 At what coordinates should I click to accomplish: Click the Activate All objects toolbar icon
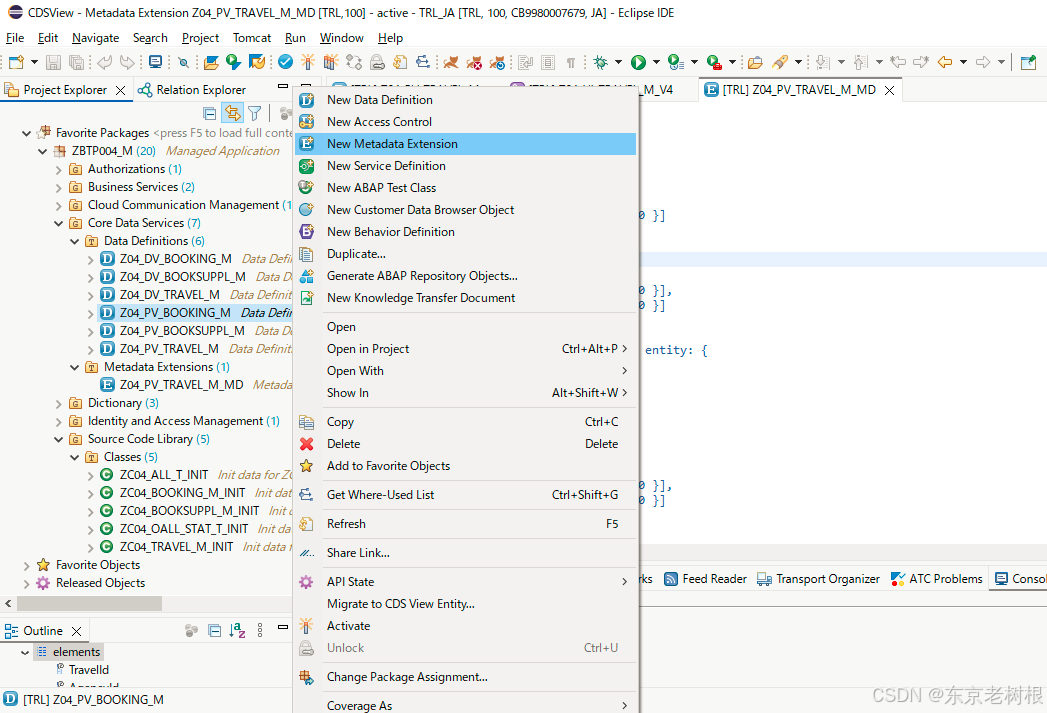click(331, 62)
